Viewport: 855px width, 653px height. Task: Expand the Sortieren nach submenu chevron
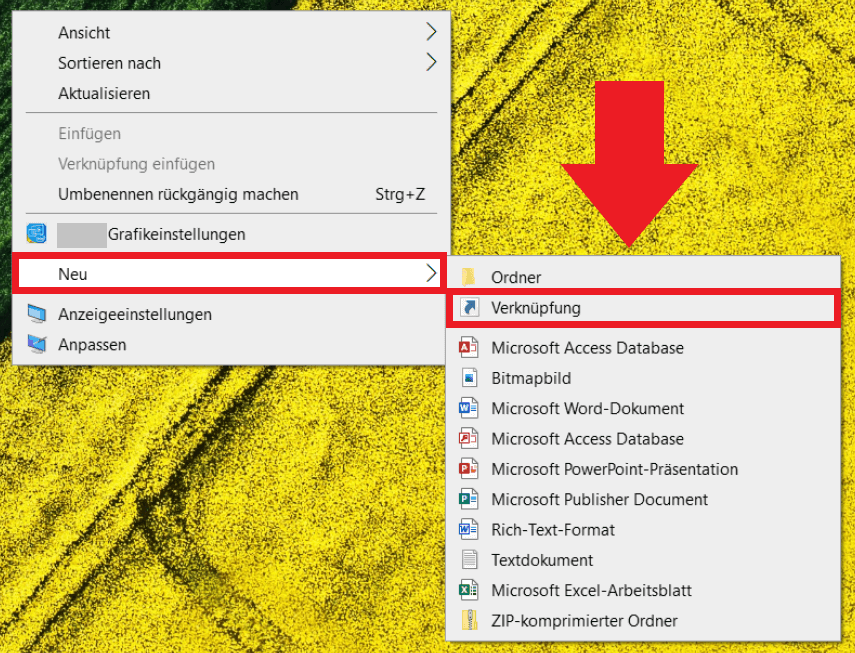click(431, 63)
